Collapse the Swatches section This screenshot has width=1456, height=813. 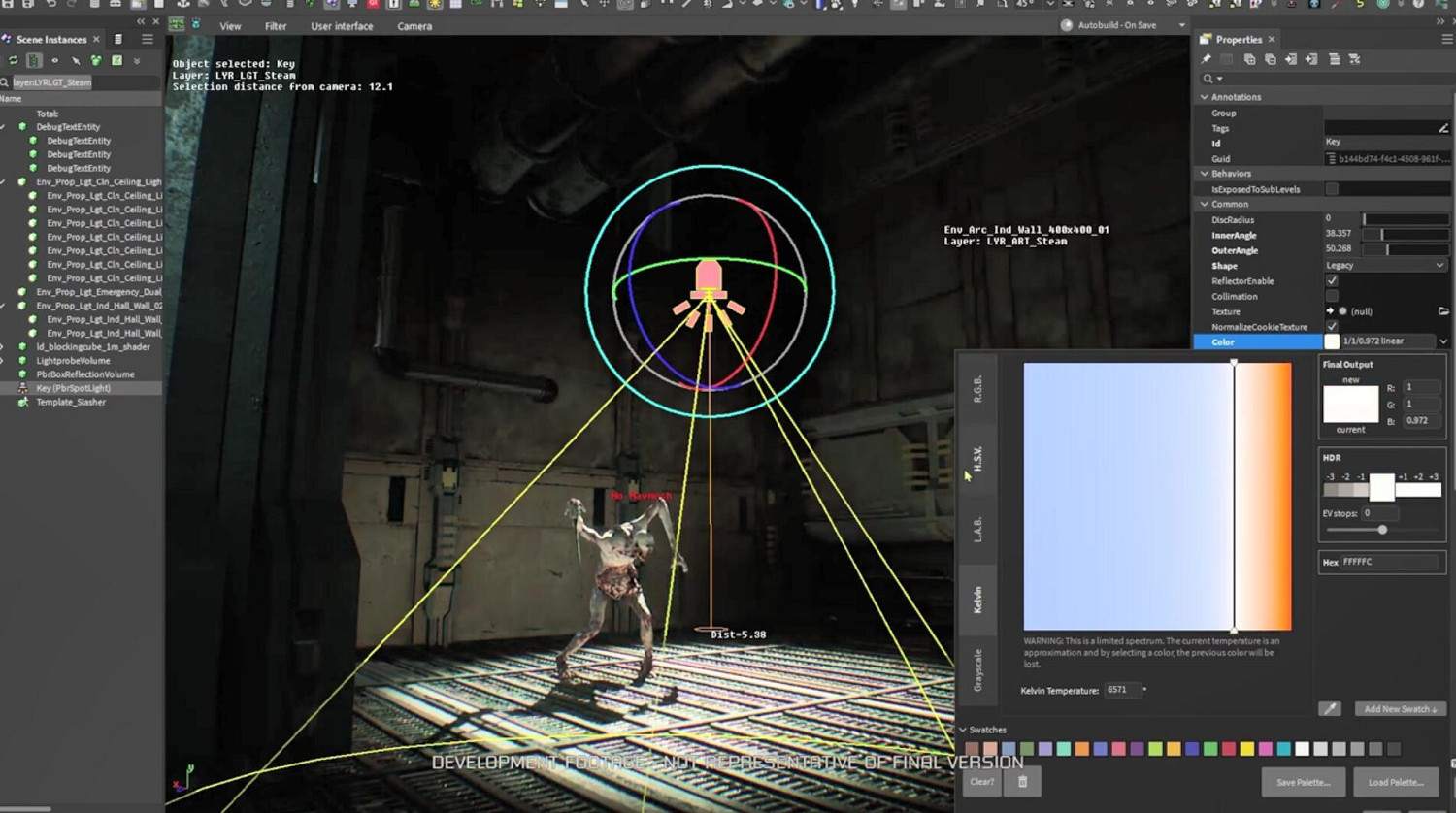point(963,730)
